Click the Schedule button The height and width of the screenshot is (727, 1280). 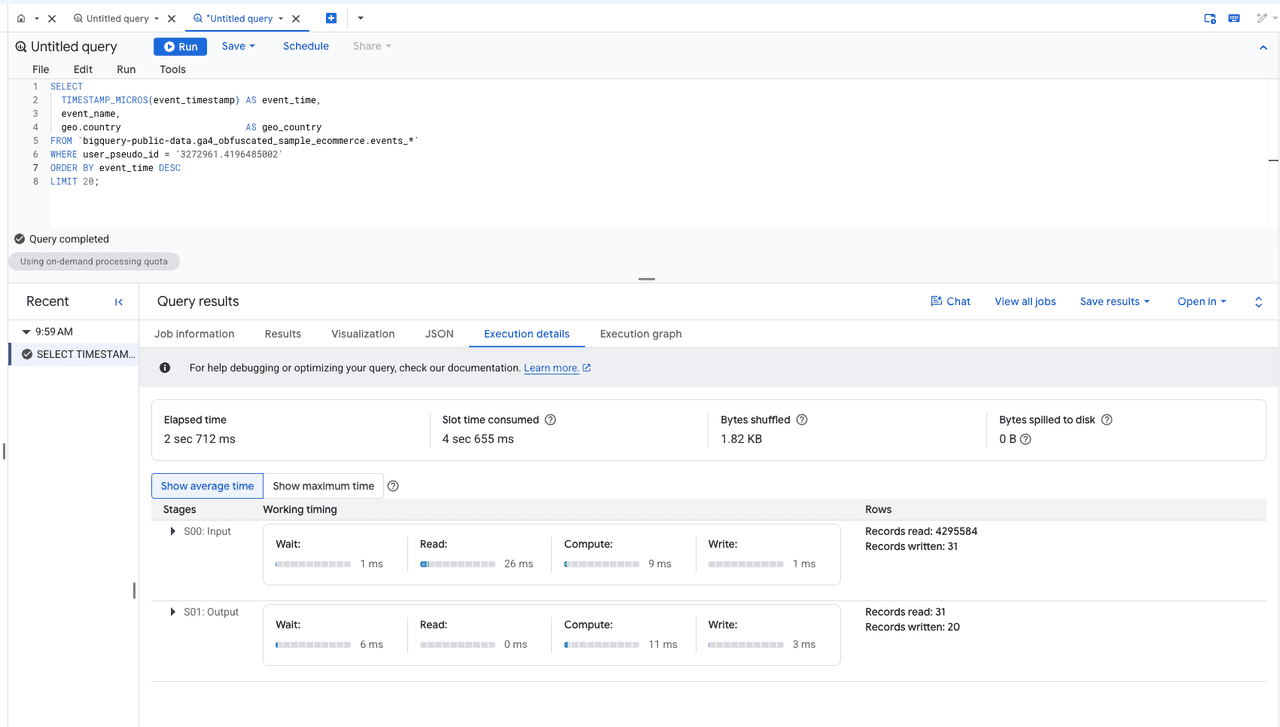(306, 46)
